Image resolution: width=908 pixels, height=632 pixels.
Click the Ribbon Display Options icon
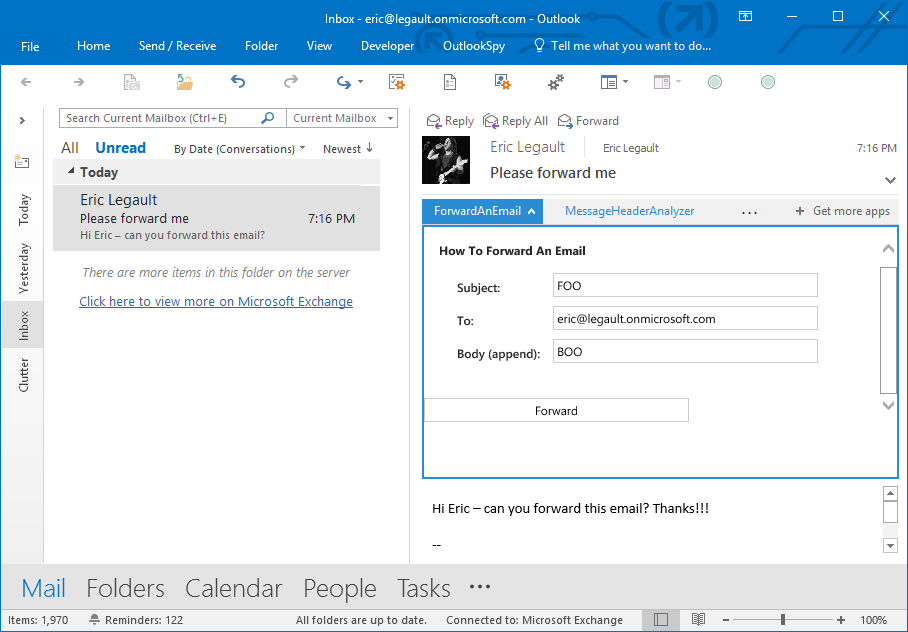coord(745,16)
